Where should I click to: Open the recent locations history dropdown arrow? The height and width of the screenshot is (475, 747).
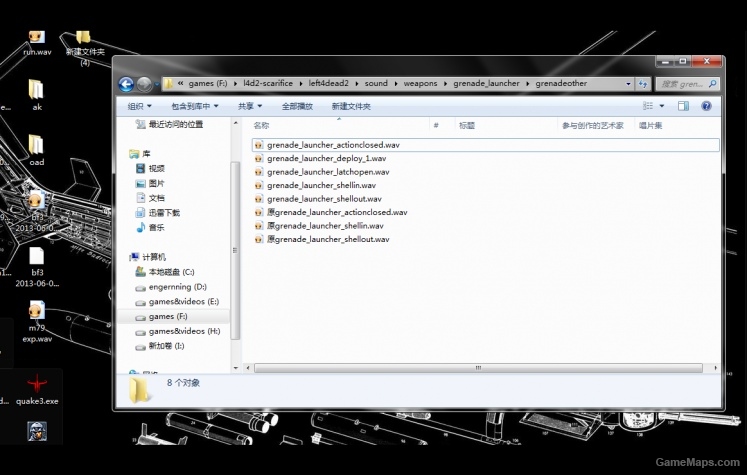(157, 85)
